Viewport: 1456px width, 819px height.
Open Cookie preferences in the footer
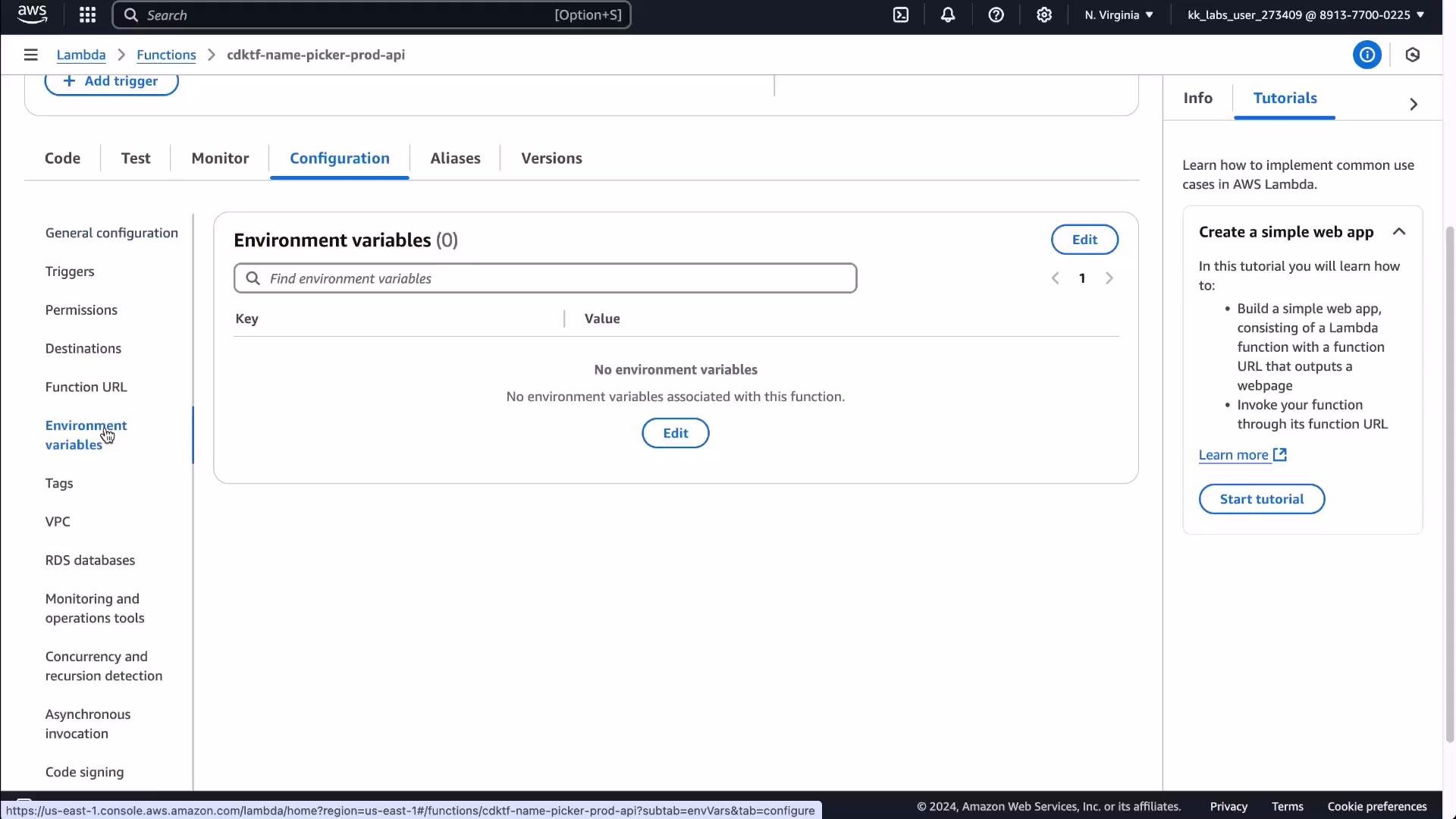coord(1377,806)
